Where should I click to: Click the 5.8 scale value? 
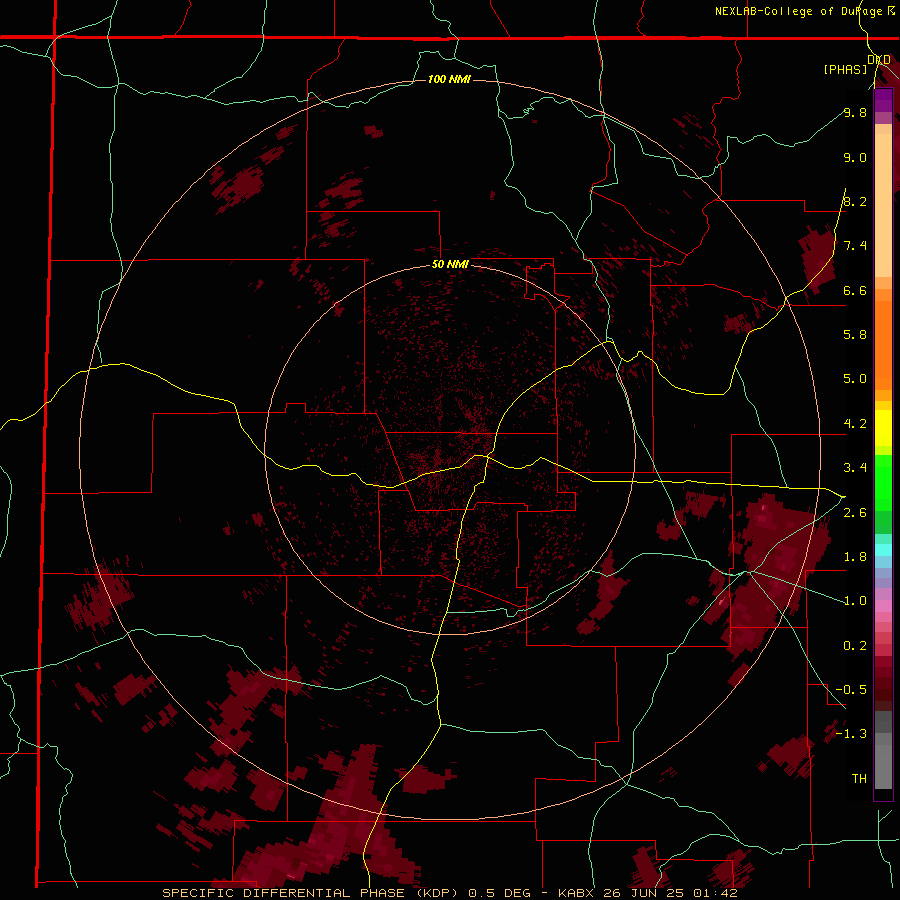855,335
